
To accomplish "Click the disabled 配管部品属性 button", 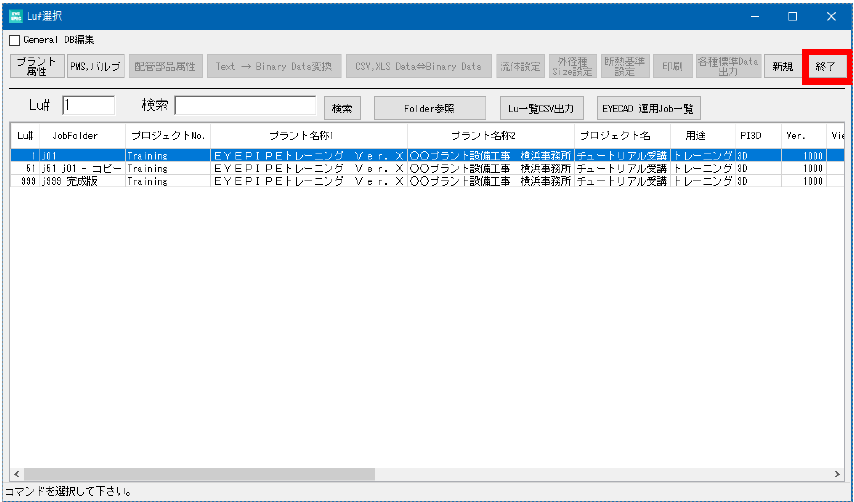I will [x=165, y=66].
